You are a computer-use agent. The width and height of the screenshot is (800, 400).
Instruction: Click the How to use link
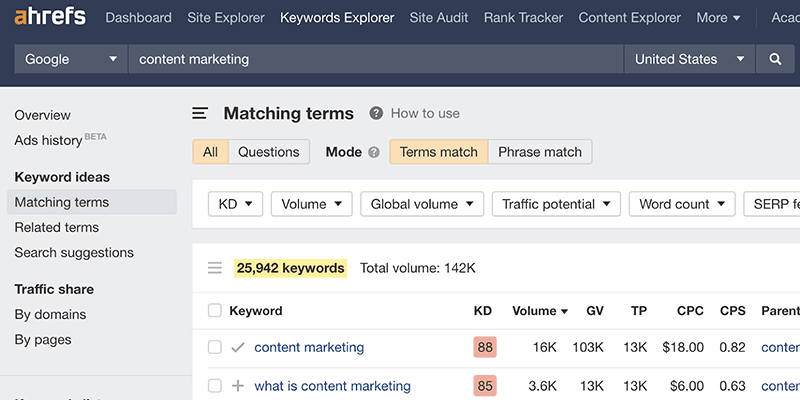click(425, 113)
